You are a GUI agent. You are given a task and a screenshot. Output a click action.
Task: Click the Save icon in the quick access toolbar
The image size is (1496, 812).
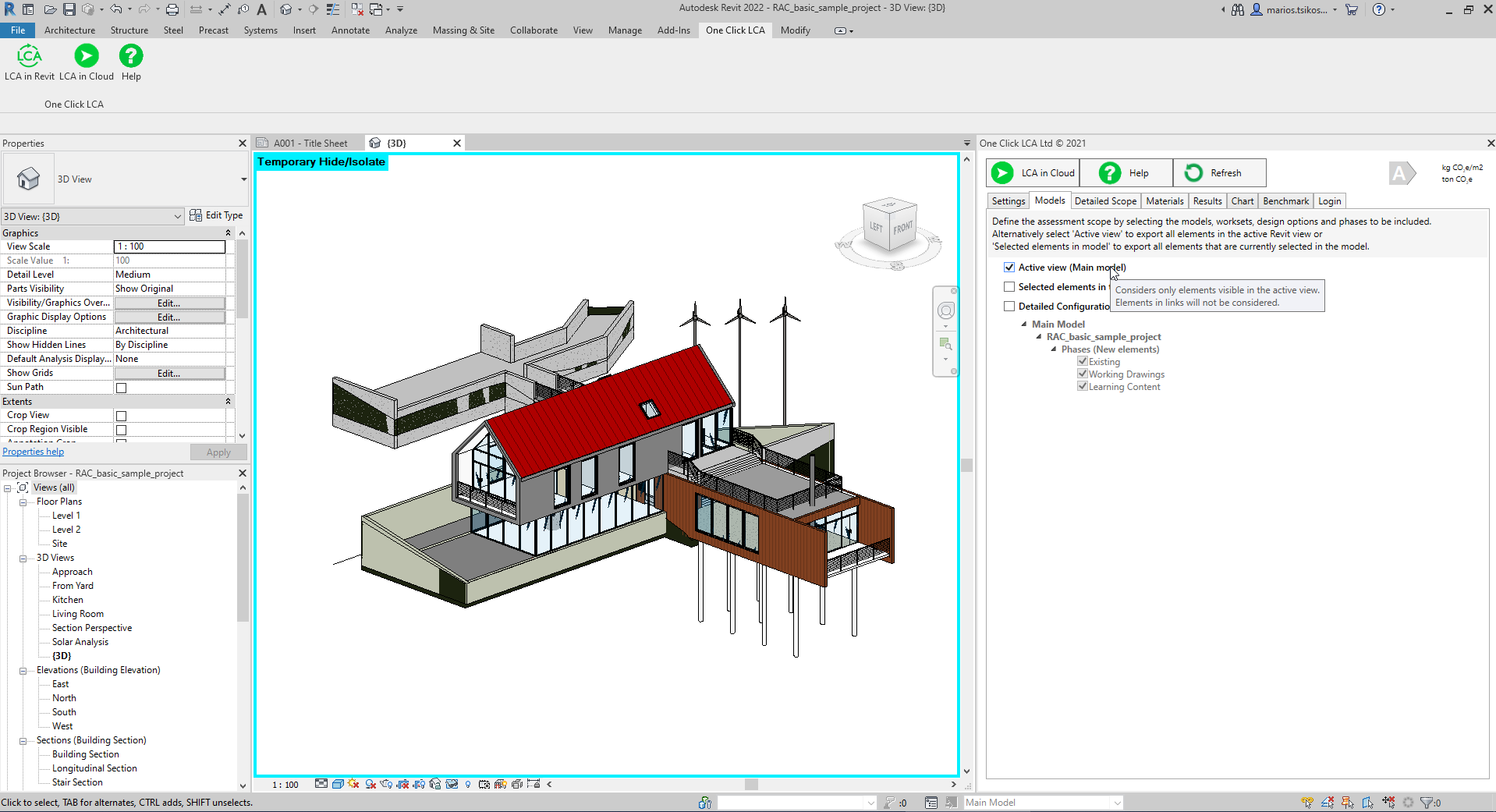pos(69,9)
